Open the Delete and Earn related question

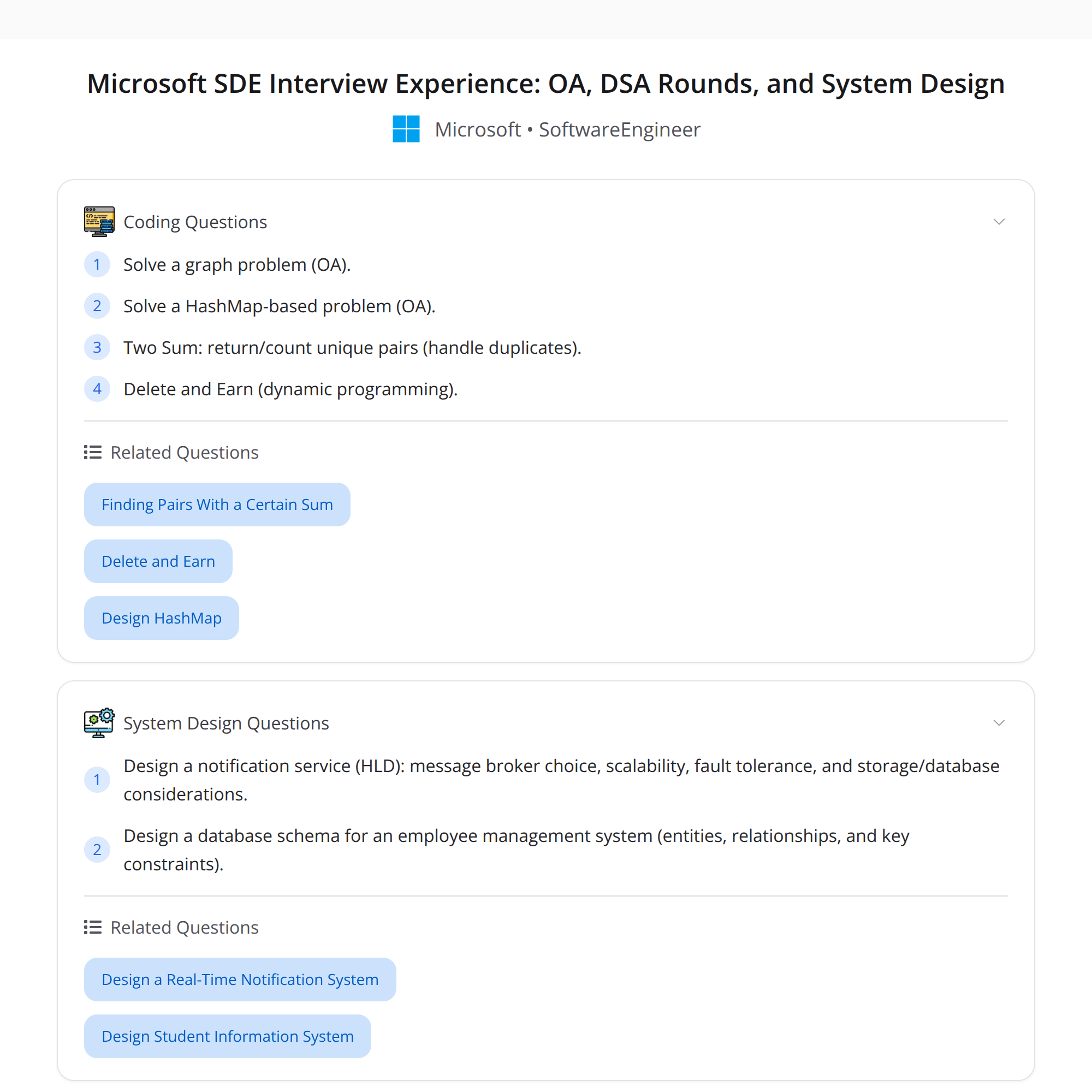coord(158,561)
